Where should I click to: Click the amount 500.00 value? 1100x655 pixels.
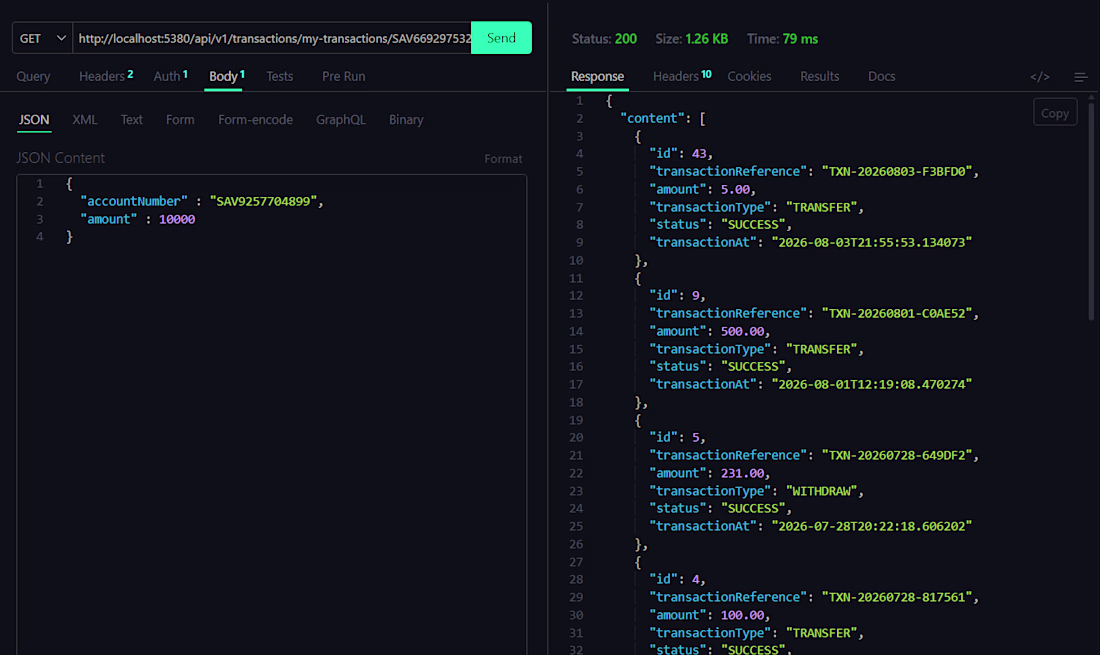(x=742, y=331)
